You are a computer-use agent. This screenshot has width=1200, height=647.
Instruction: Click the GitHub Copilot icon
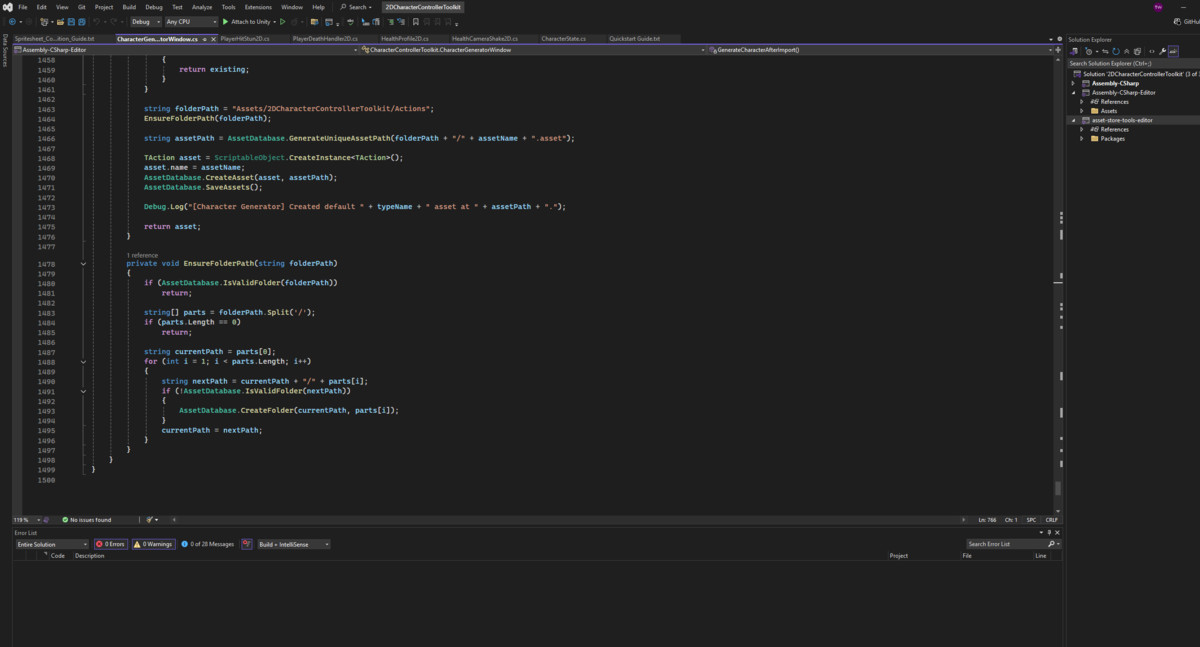pyautogui.click(x=1177, y=21)
